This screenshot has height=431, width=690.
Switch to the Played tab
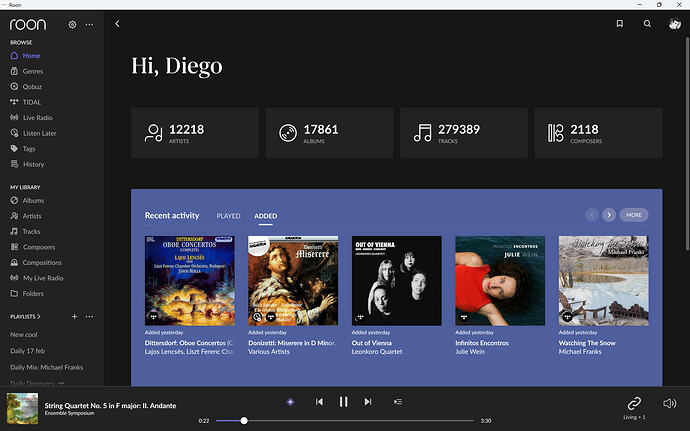point(228,216)
